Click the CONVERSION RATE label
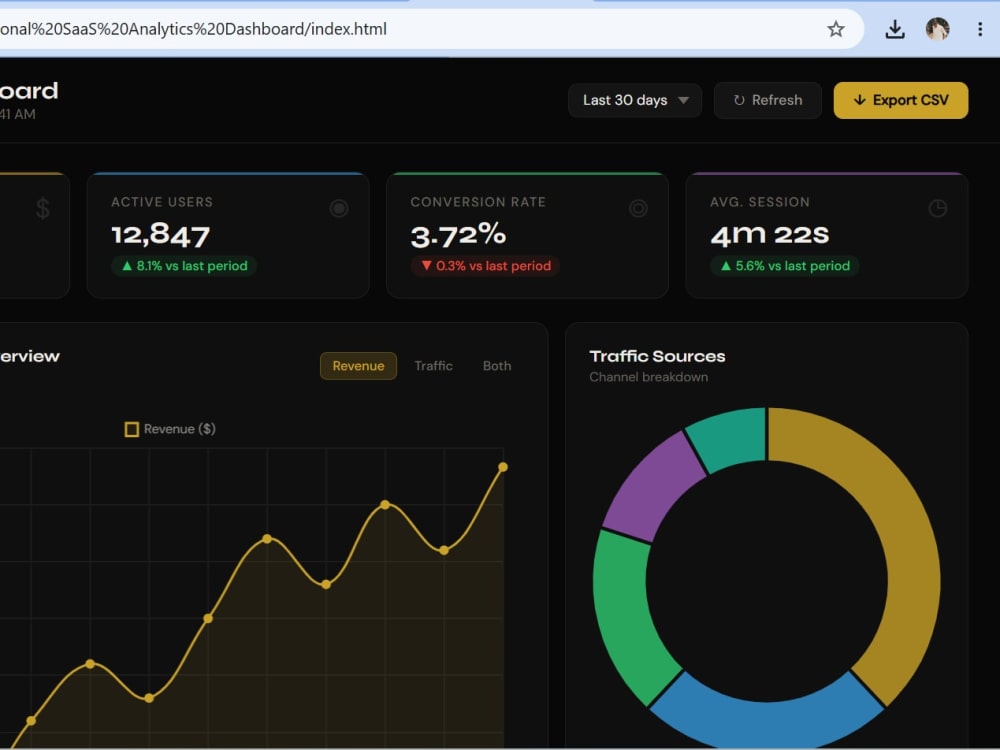Image resolution: width=1000 pixels, height=750 pixels. tap(478, 202)
